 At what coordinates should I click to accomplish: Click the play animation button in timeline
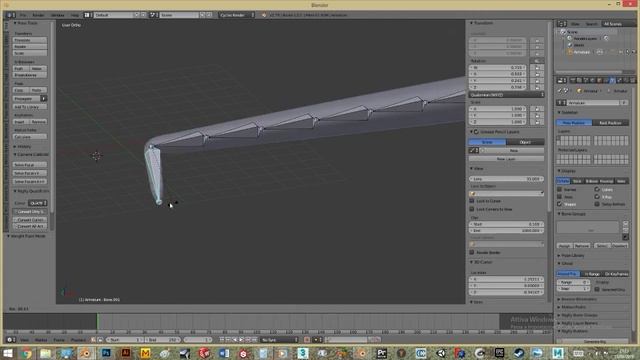241,340
